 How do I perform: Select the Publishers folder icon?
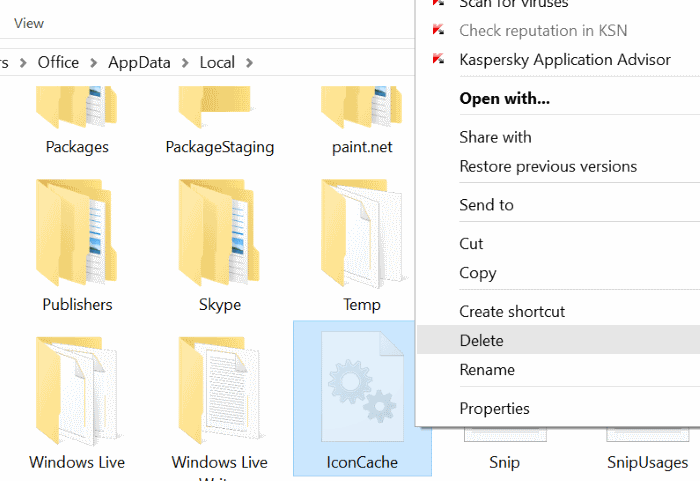[76, 232]
